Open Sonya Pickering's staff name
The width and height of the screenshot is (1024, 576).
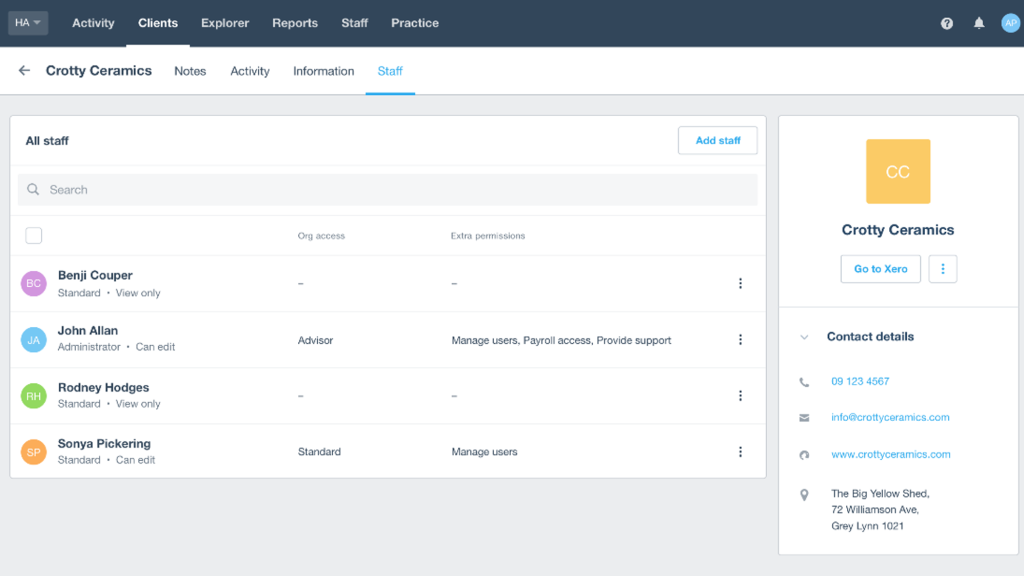click(x=104, y=443)
